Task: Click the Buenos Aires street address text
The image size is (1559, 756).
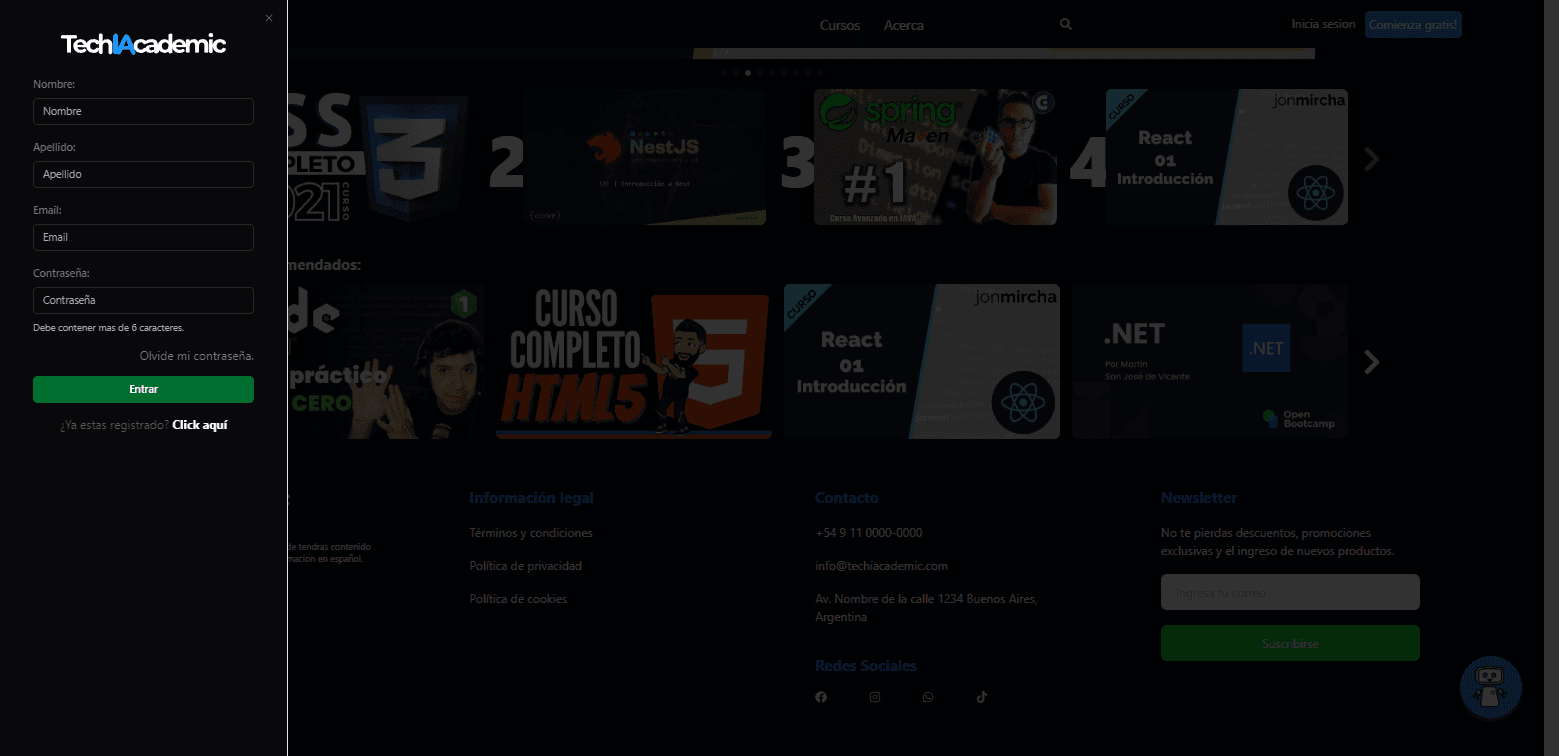Action: coord(927,608)
